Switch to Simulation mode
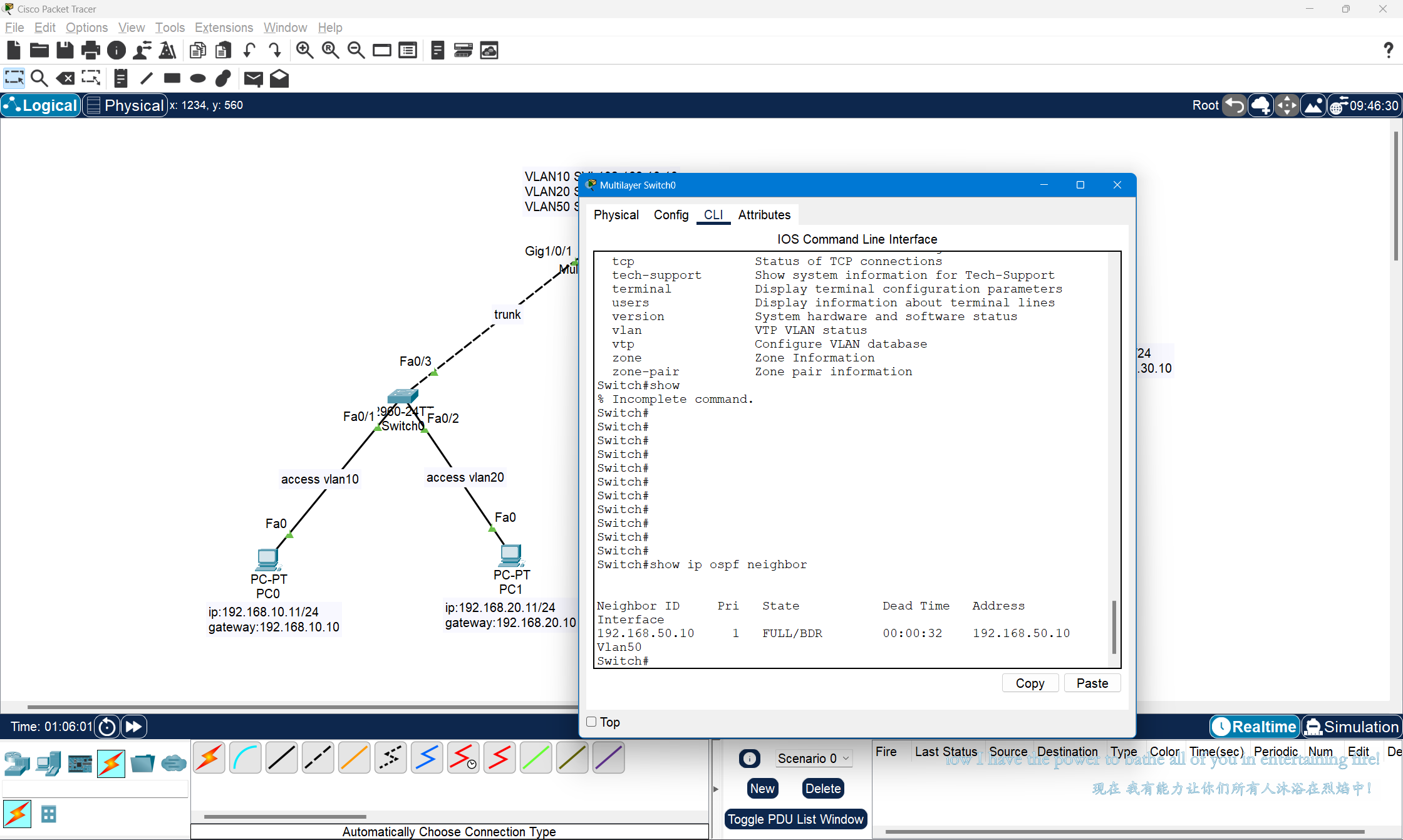1403x840 pixels. click(1352, 727)
